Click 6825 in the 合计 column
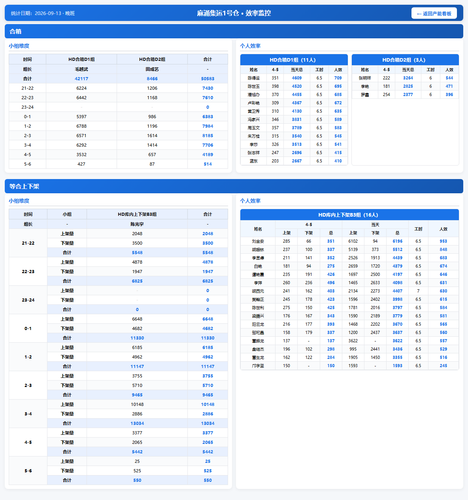This screenshot has width=468, height=500. [207, 281]
